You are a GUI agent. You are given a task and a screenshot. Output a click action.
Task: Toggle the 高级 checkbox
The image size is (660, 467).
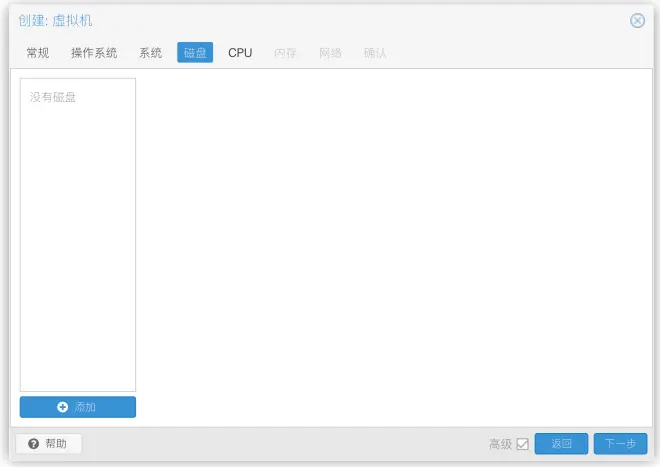522,444
